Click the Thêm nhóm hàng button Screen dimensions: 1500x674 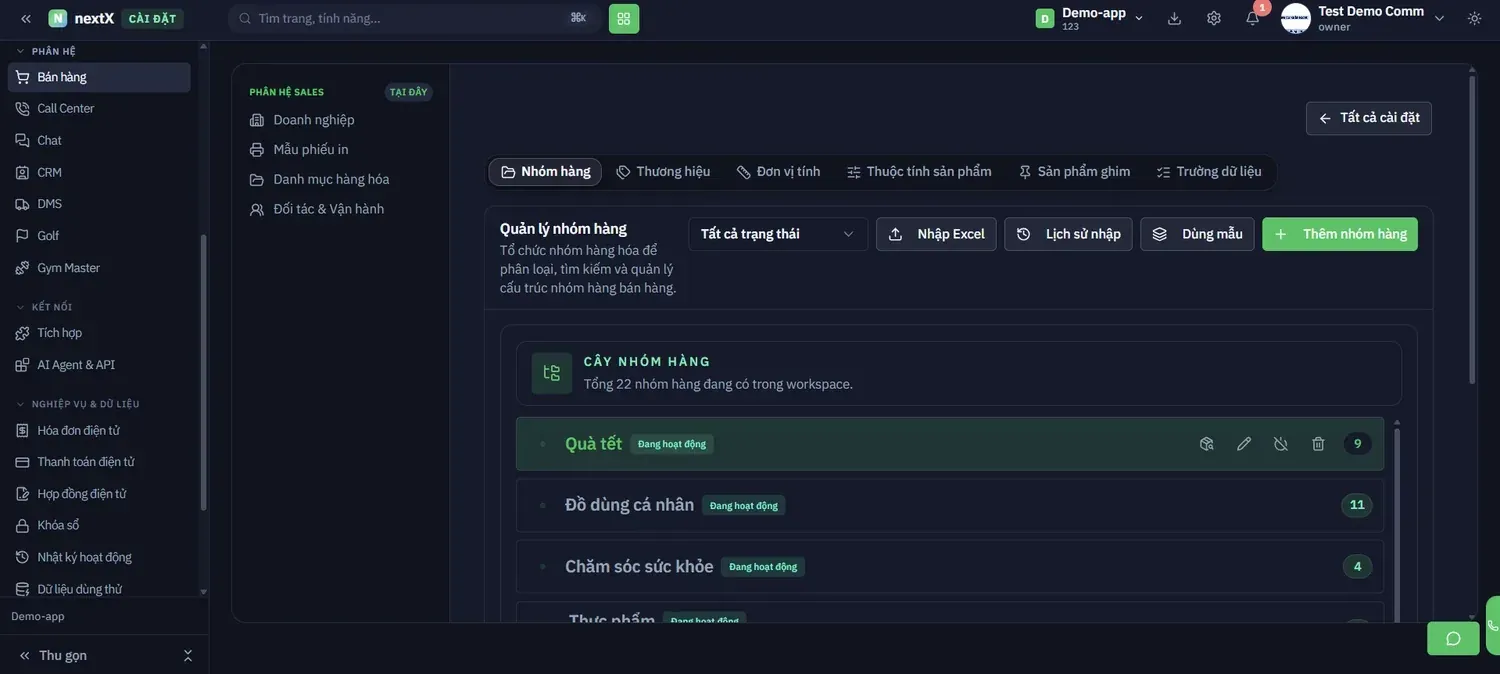[1340, 234]
